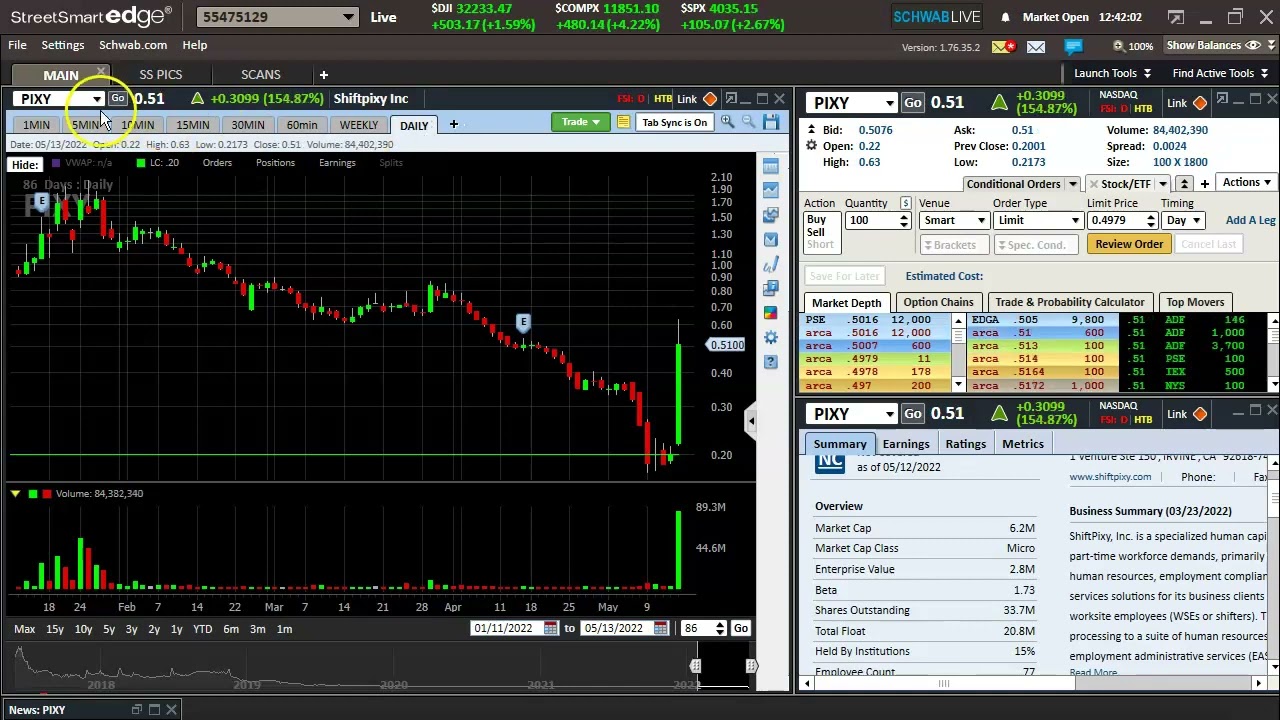Open the trade panel settings gear icon
This screenshot has width=1280, height=720.
[x=811, y=146]
